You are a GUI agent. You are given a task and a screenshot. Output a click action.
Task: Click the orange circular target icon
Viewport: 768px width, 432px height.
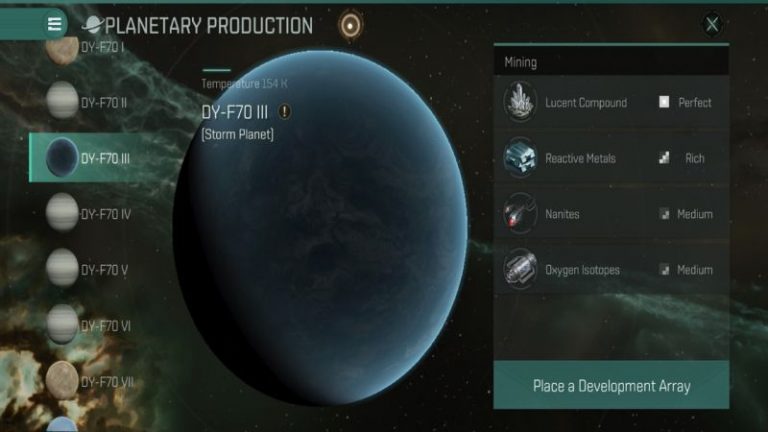350,25
